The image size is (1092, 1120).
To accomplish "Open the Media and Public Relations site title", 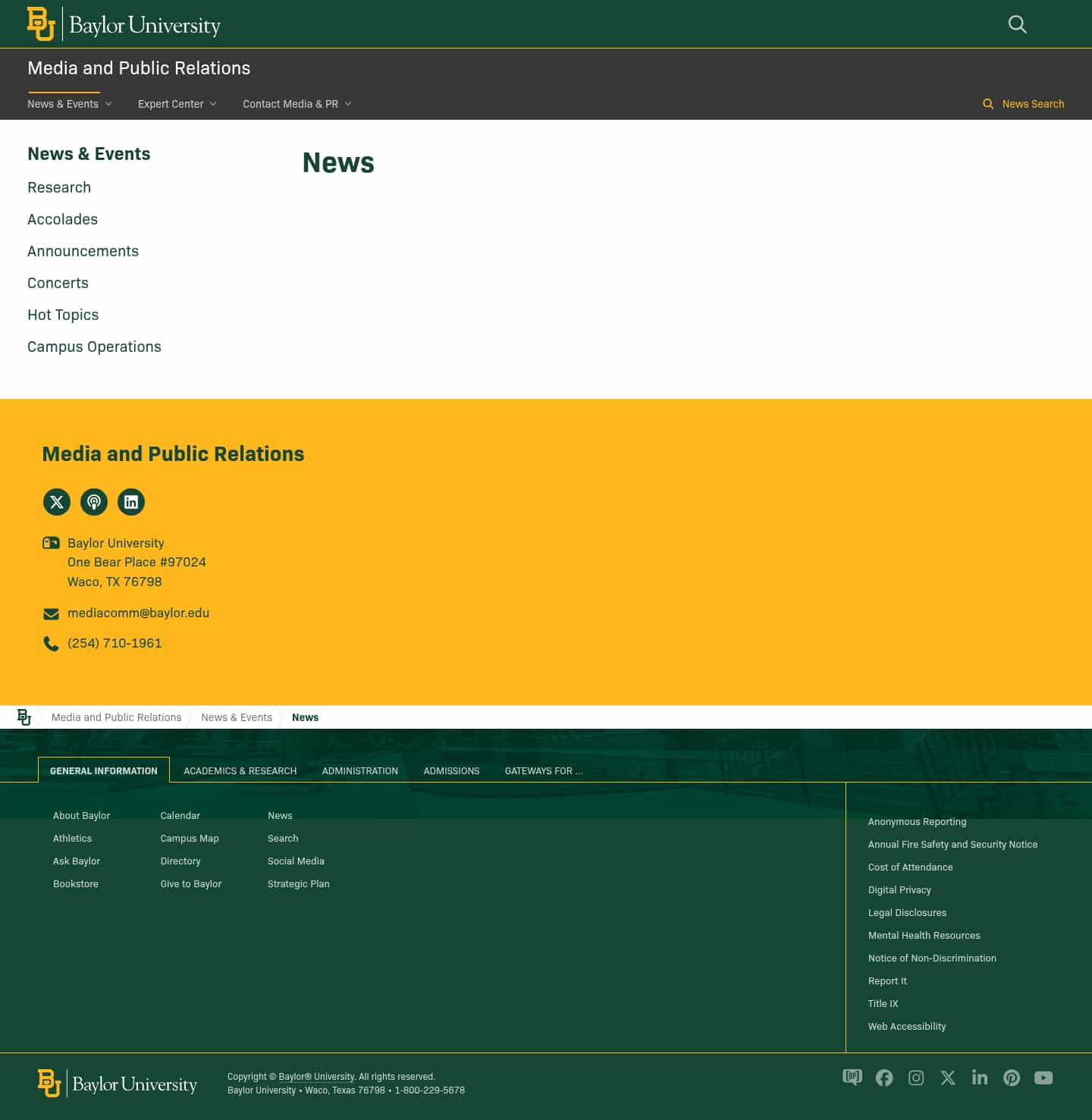I will (x=139, y=68).
